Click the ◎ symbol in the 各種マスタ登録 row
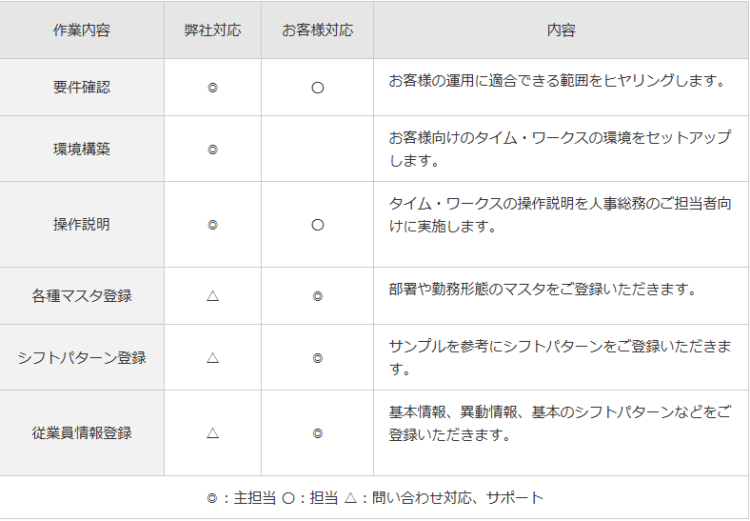The height and width of the screenshot is (521, 750). coord(317,296)
